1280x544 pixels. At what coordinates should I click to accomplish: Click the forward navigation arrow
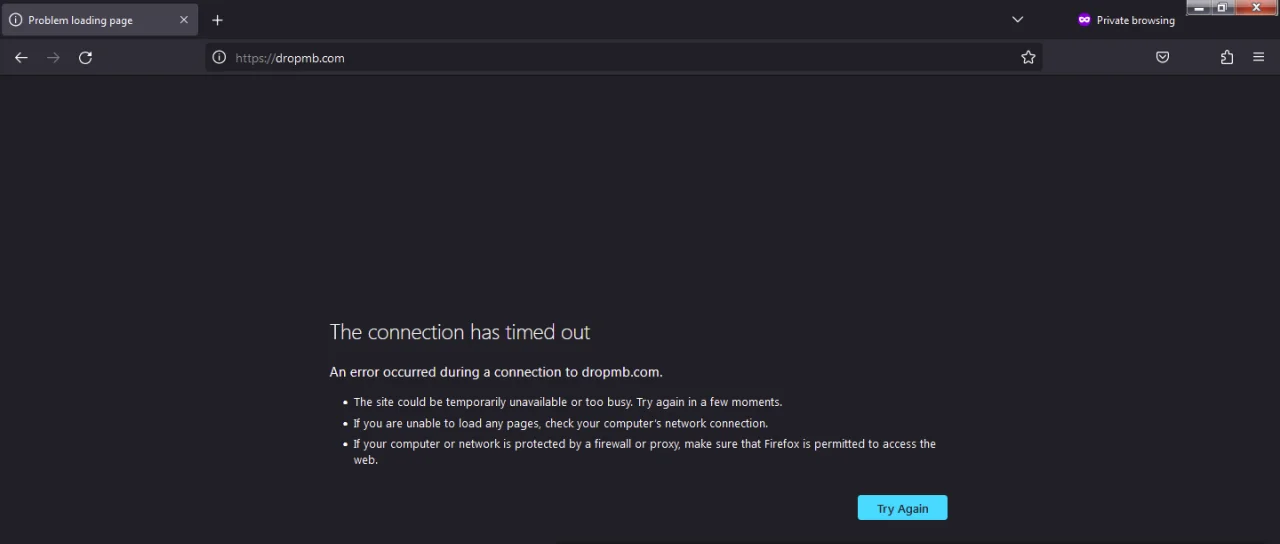[x=53, y=58]
